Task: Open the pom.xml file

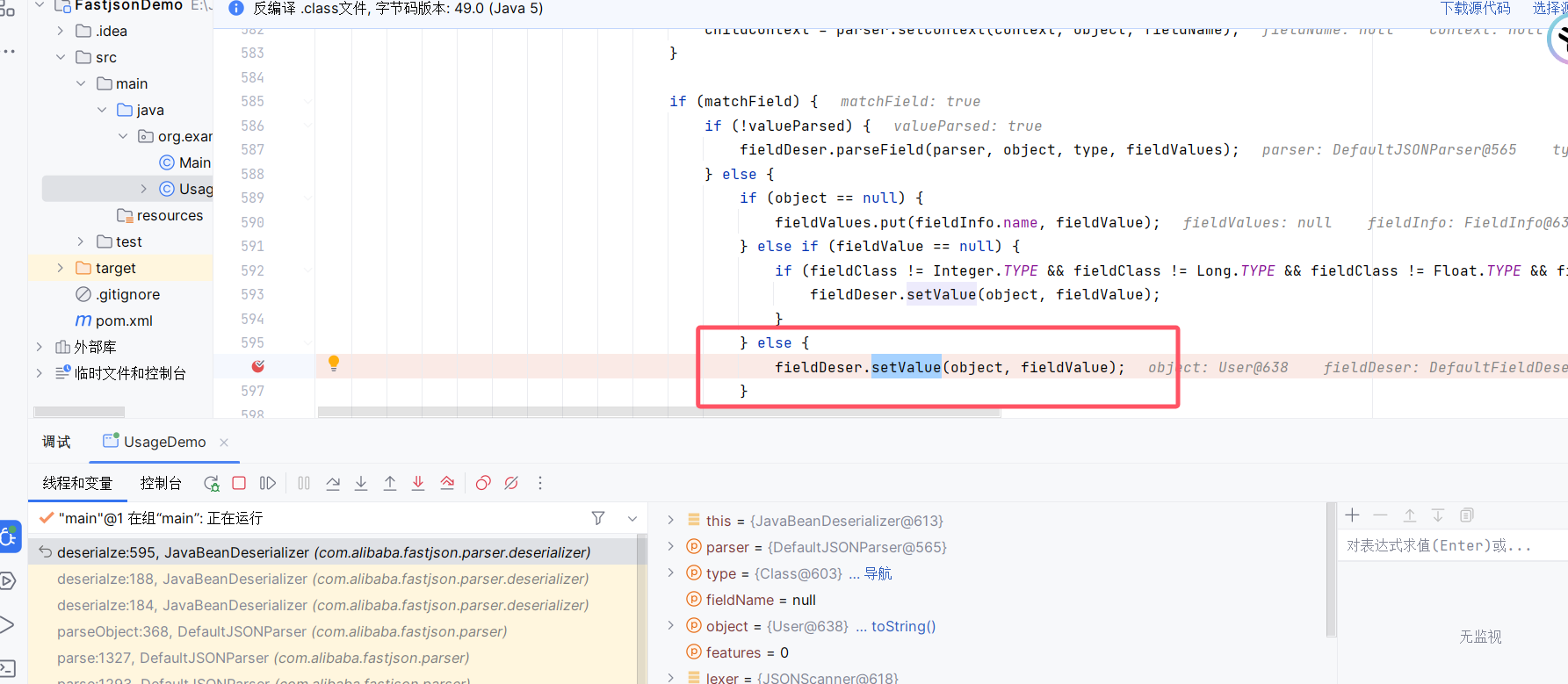Action: [x=114, y=320]
